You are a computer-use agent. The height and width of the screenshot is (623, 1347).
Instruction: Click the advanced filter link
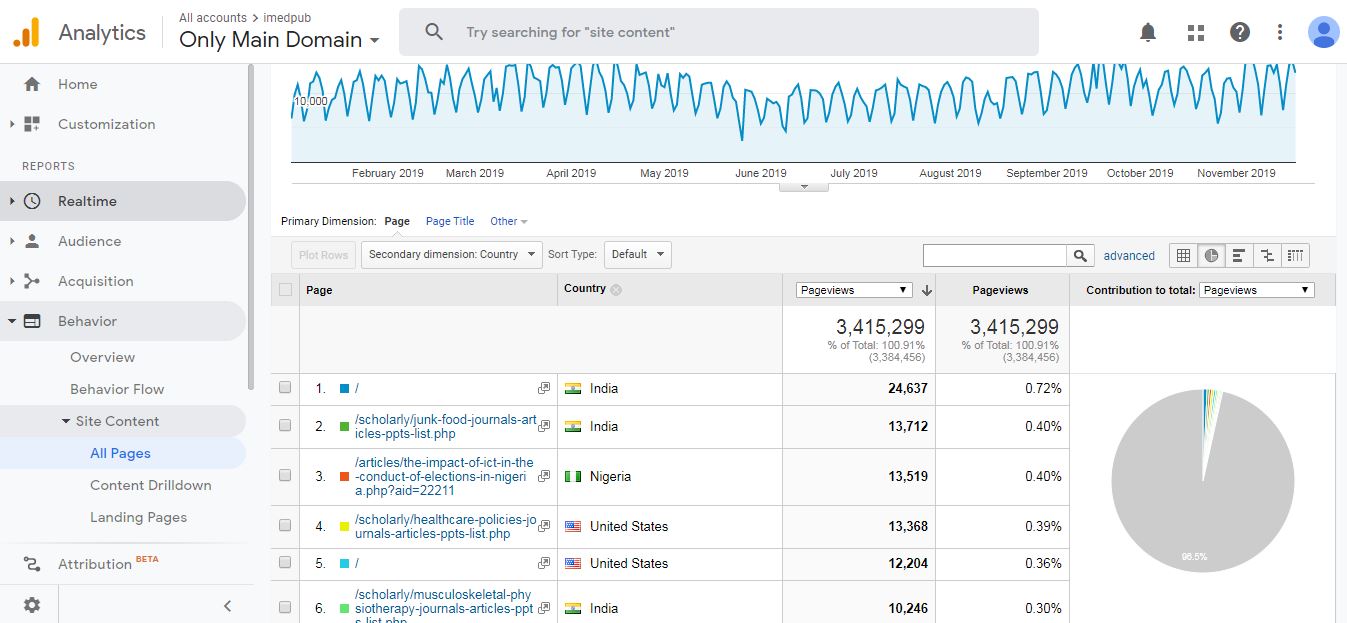[1129, 256]
